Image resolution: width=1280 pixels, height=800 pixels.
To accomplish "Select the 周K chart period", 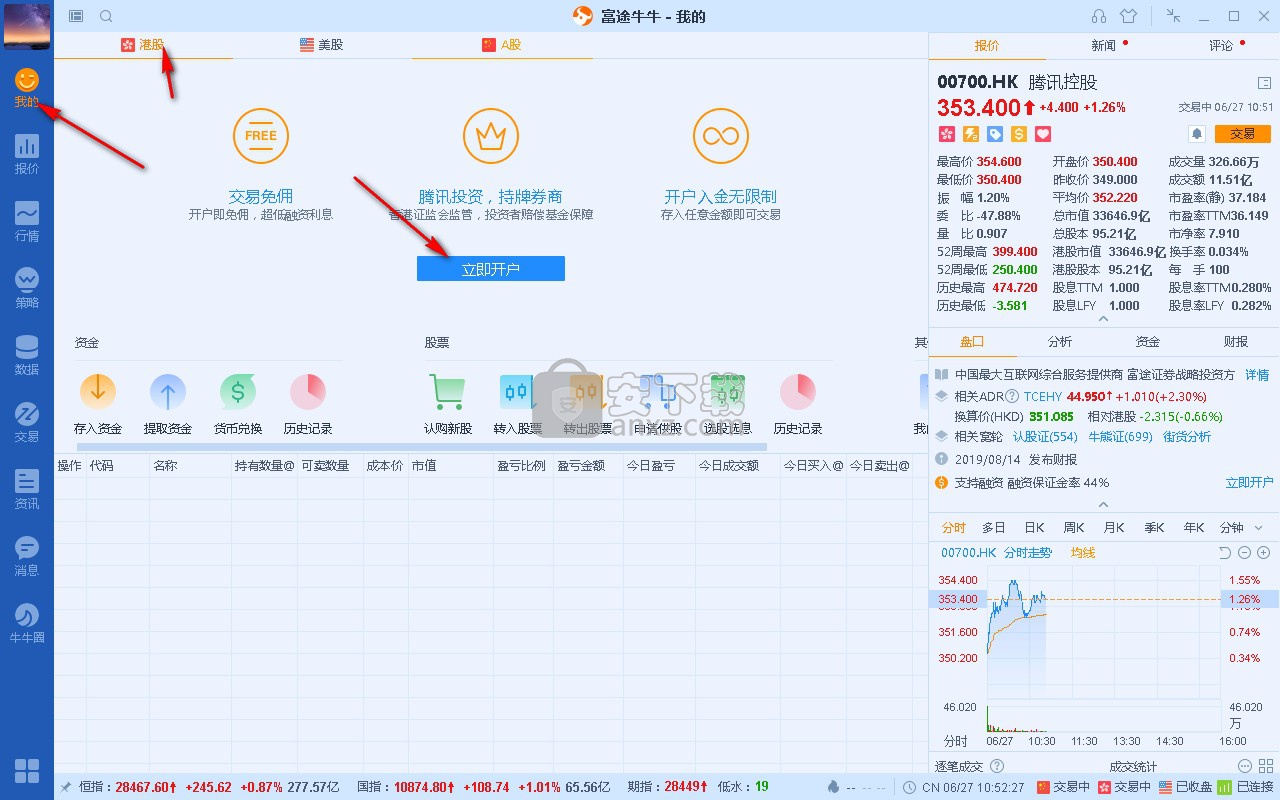I will click(x=1074, y=528).
